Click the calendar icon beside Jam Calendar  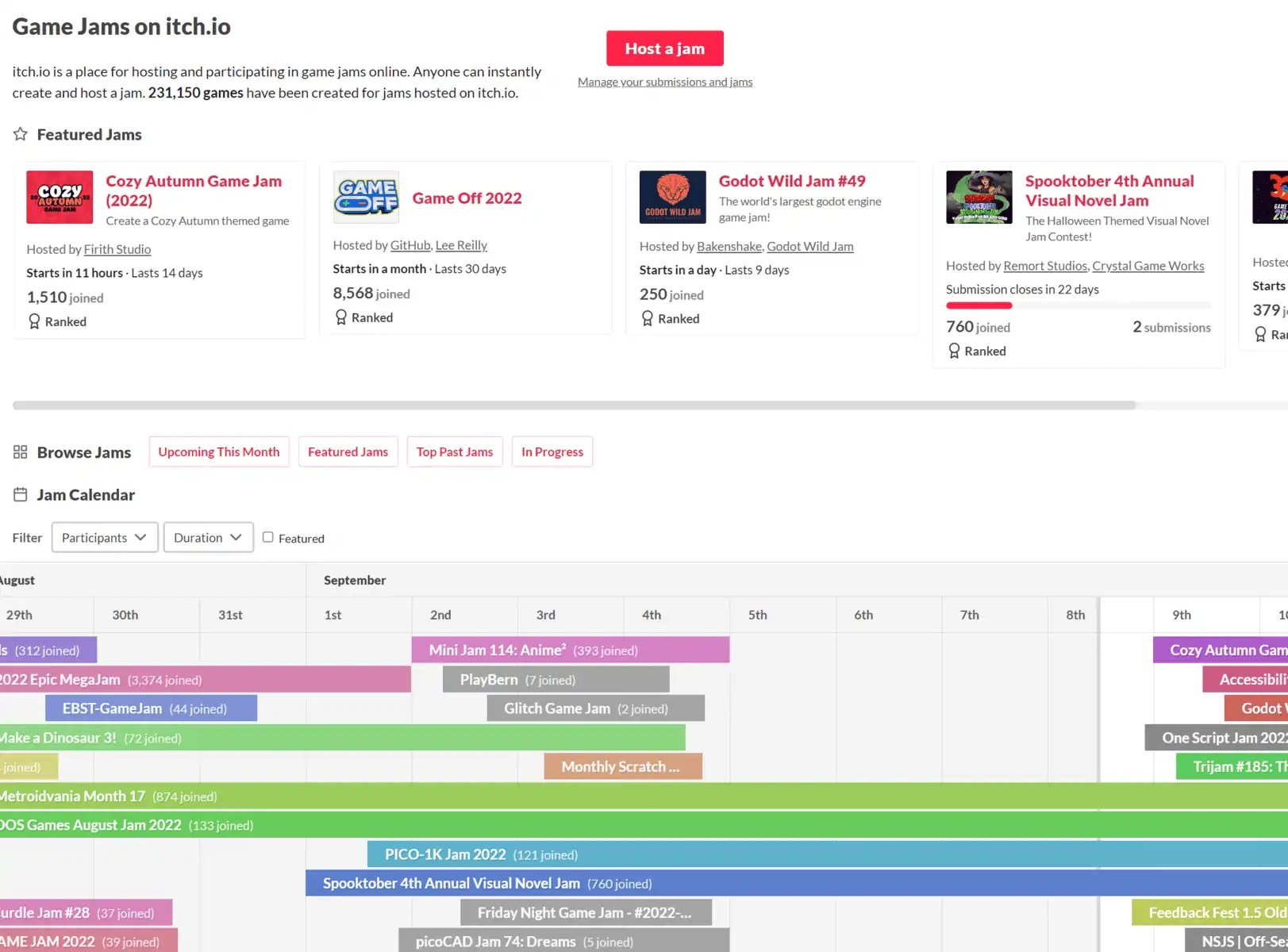pos(21,494)
